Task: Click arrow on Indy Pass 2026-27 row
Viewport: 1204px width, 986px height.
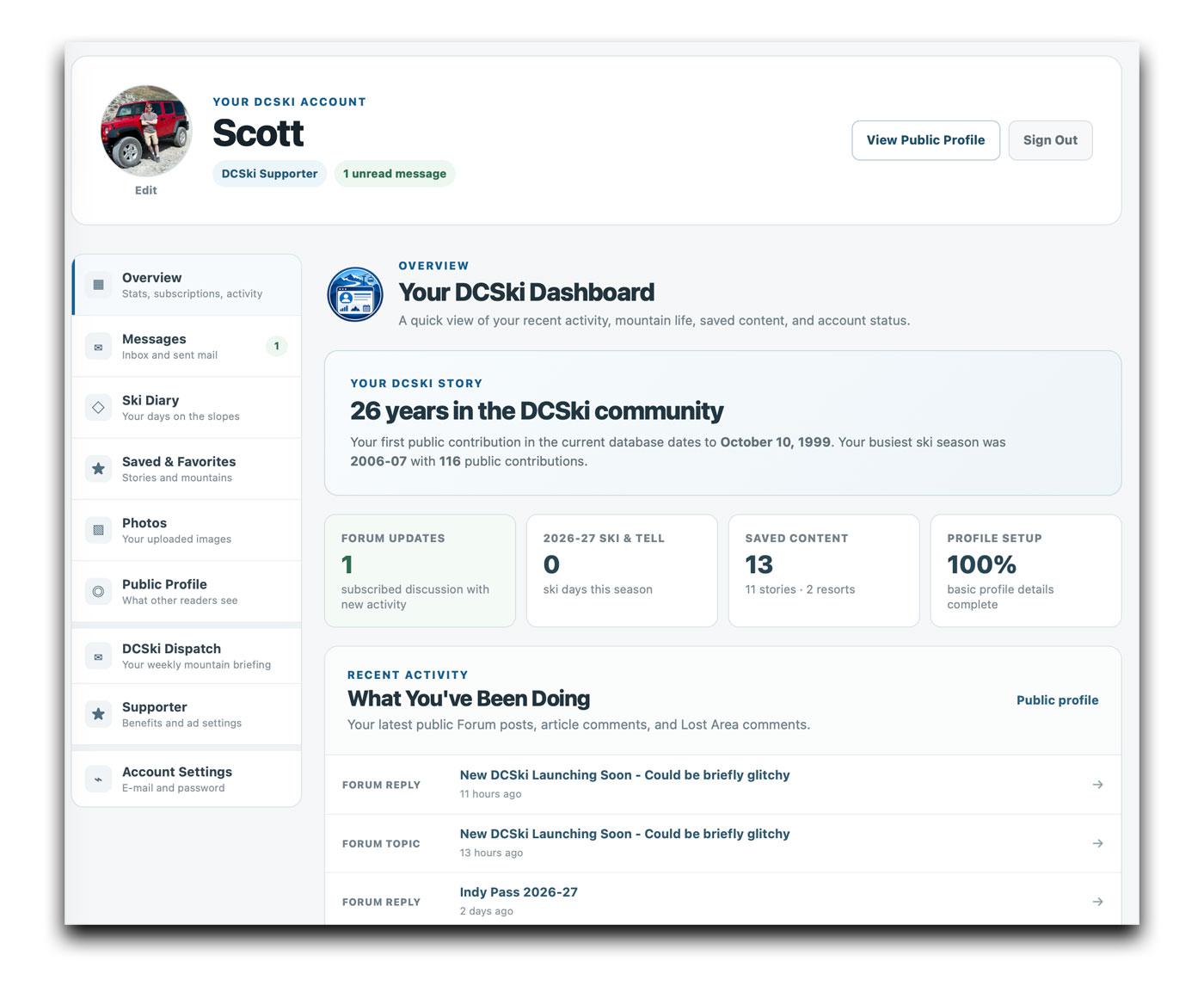Action: pyautogui.click(x=1097, y=902)
